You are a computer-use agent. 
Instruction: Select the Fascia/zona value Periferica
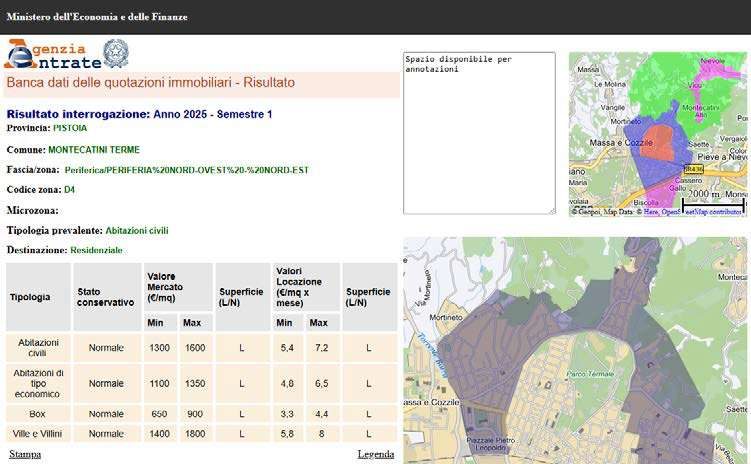(187, 170)
